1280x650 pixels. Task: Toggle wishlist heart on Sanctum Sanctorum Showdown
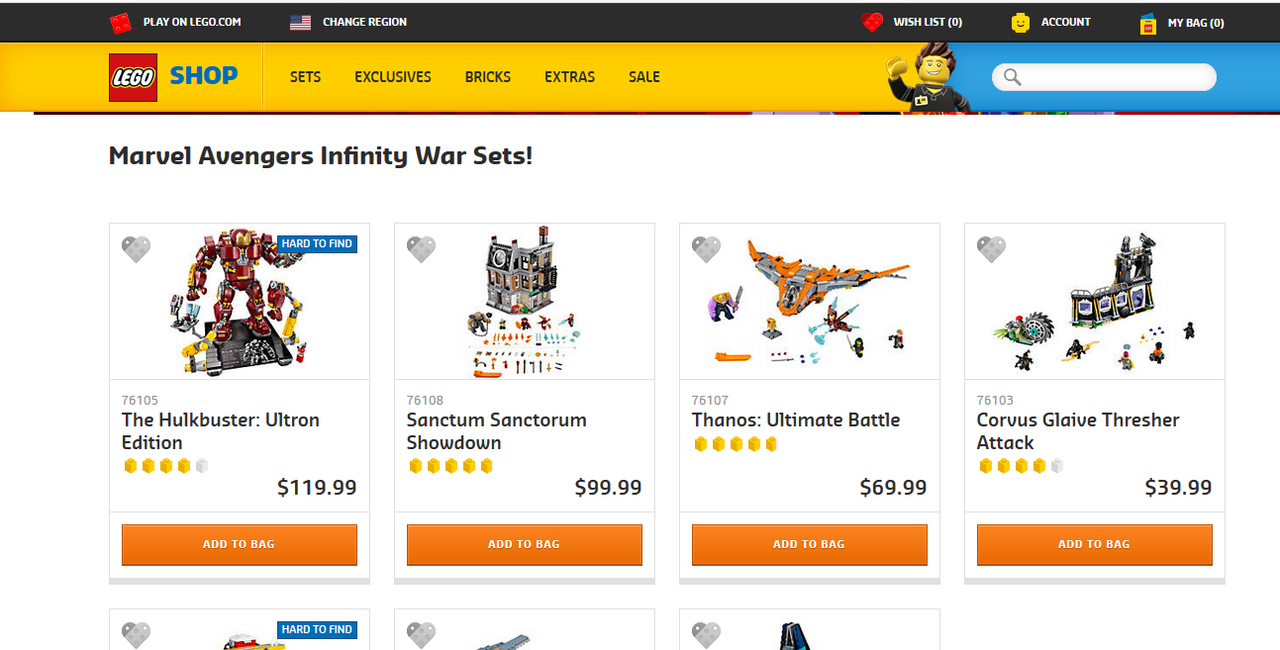pyautogui.click(x=421, y=249)
